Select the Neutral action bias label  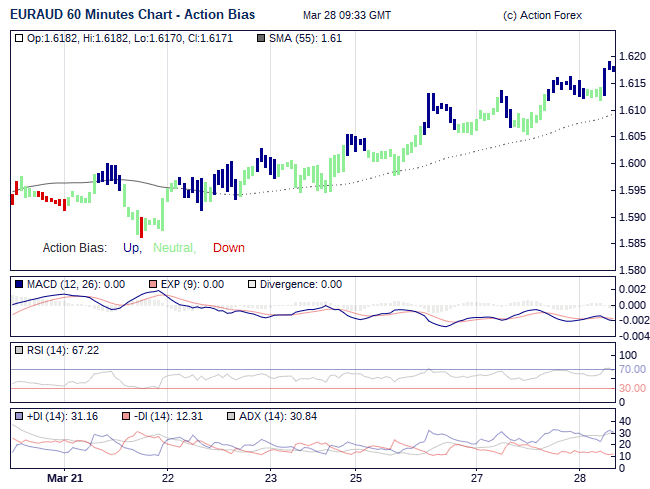[174, 248]
